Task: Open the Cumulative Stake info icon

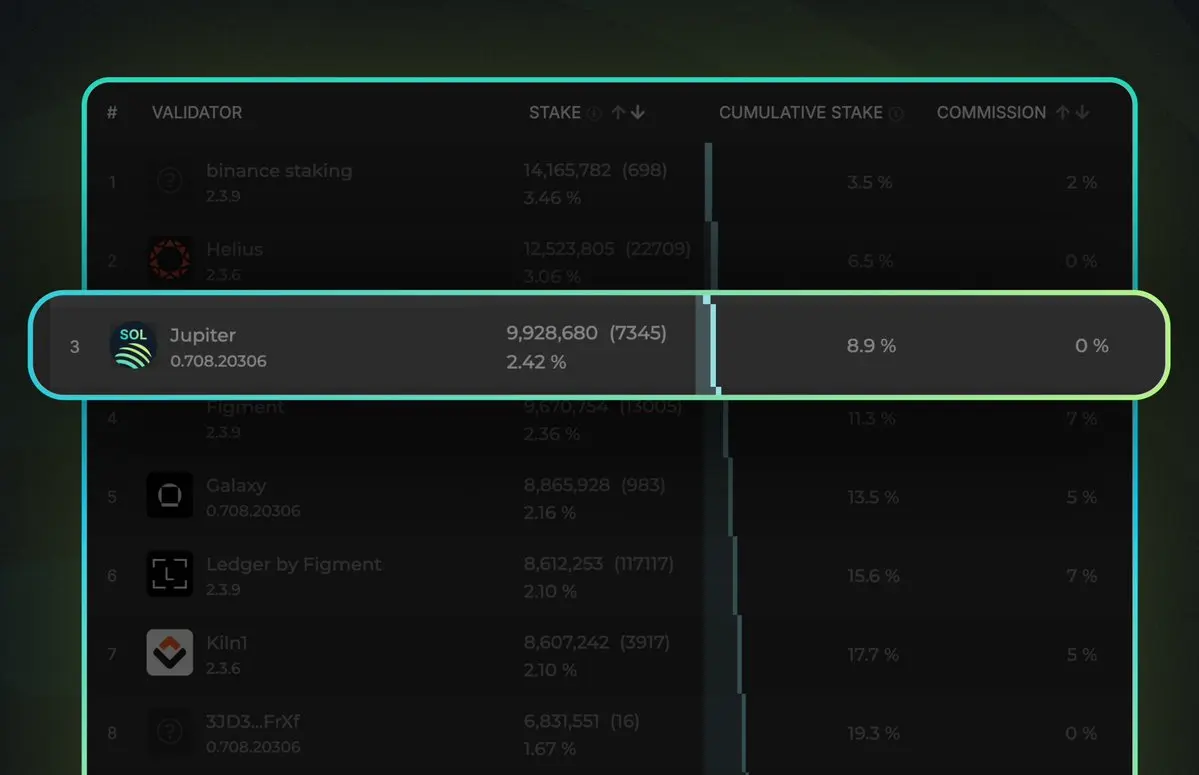Action: [895, 113]
